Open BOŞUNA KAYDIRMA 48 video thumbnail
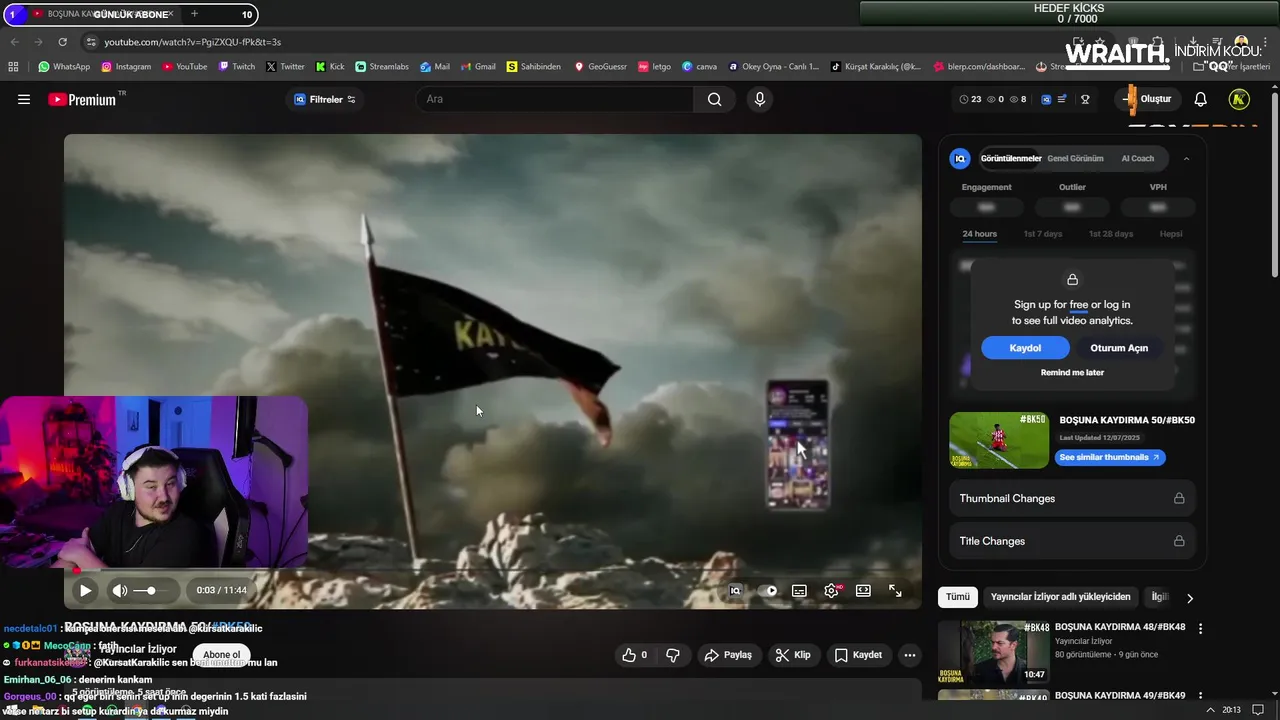 pos(993,652)
